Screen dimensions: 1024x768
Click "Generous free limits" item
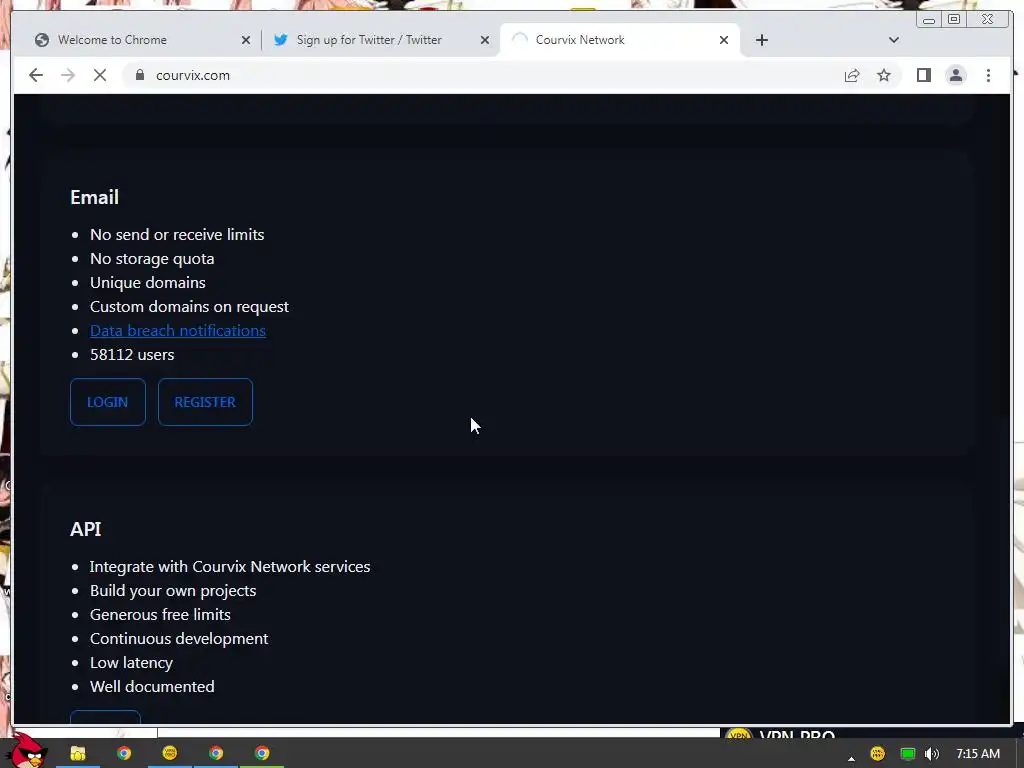160,615
